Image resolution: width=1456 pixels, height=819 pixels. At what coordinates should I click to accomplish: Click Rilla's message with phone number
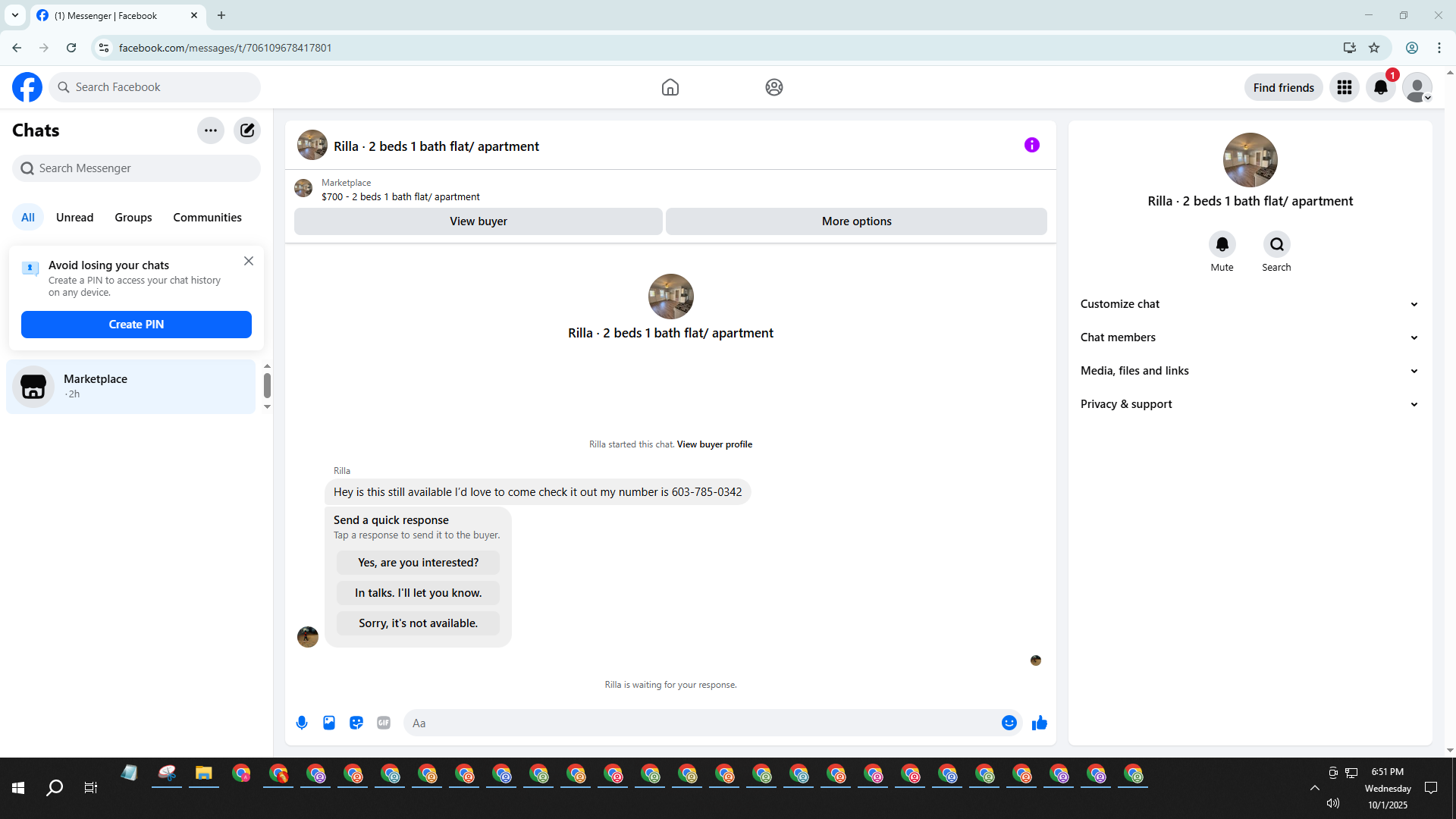click(x=538, y=492)
